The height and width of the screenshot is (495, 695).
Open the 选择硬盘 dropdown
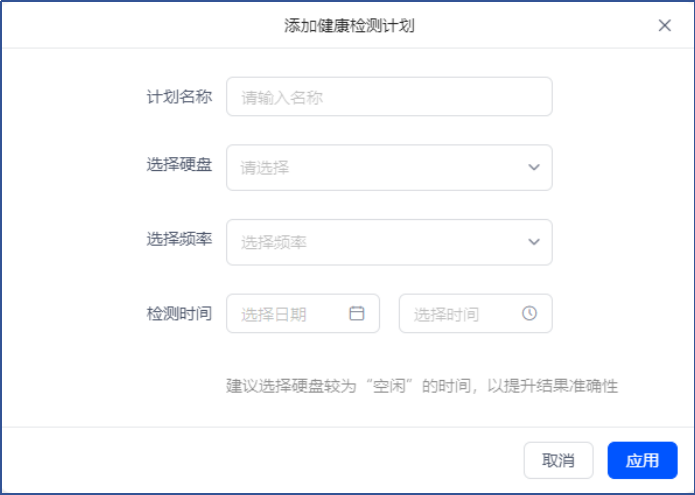pyautogui.click(x=389, y=168)
